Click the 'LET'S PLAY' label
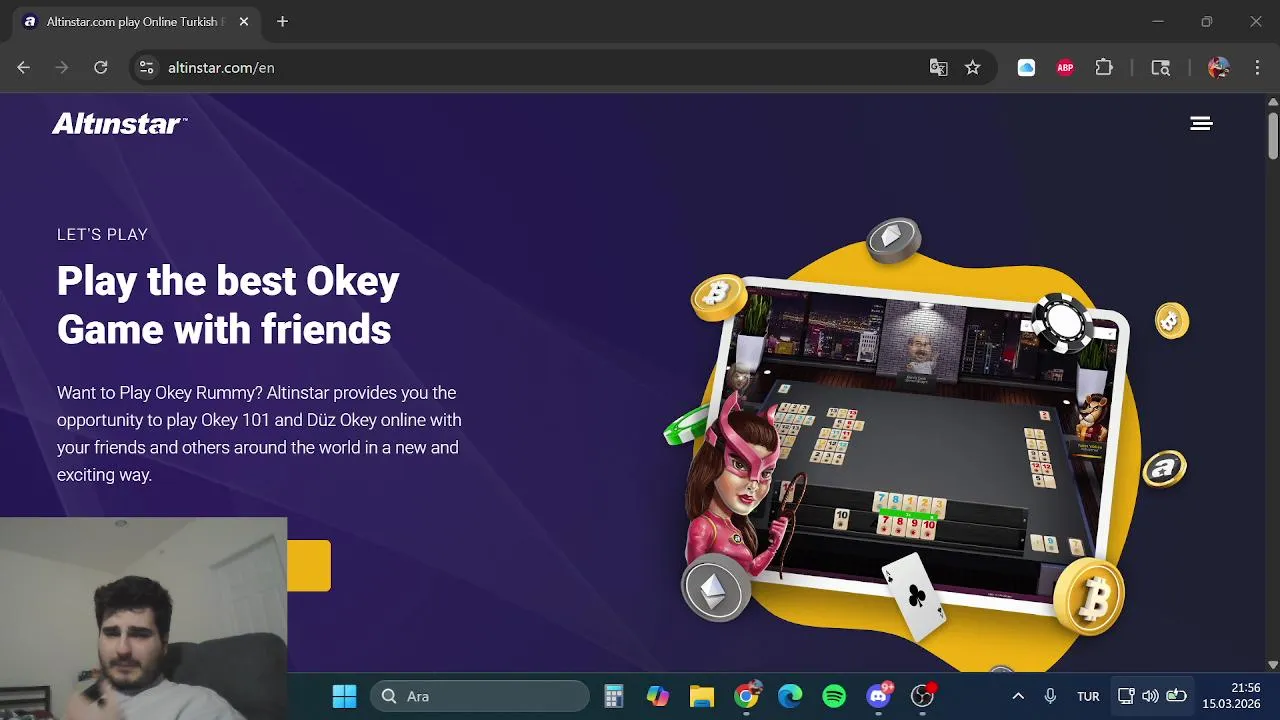The image size is (1280, 720). pos(102,234)
